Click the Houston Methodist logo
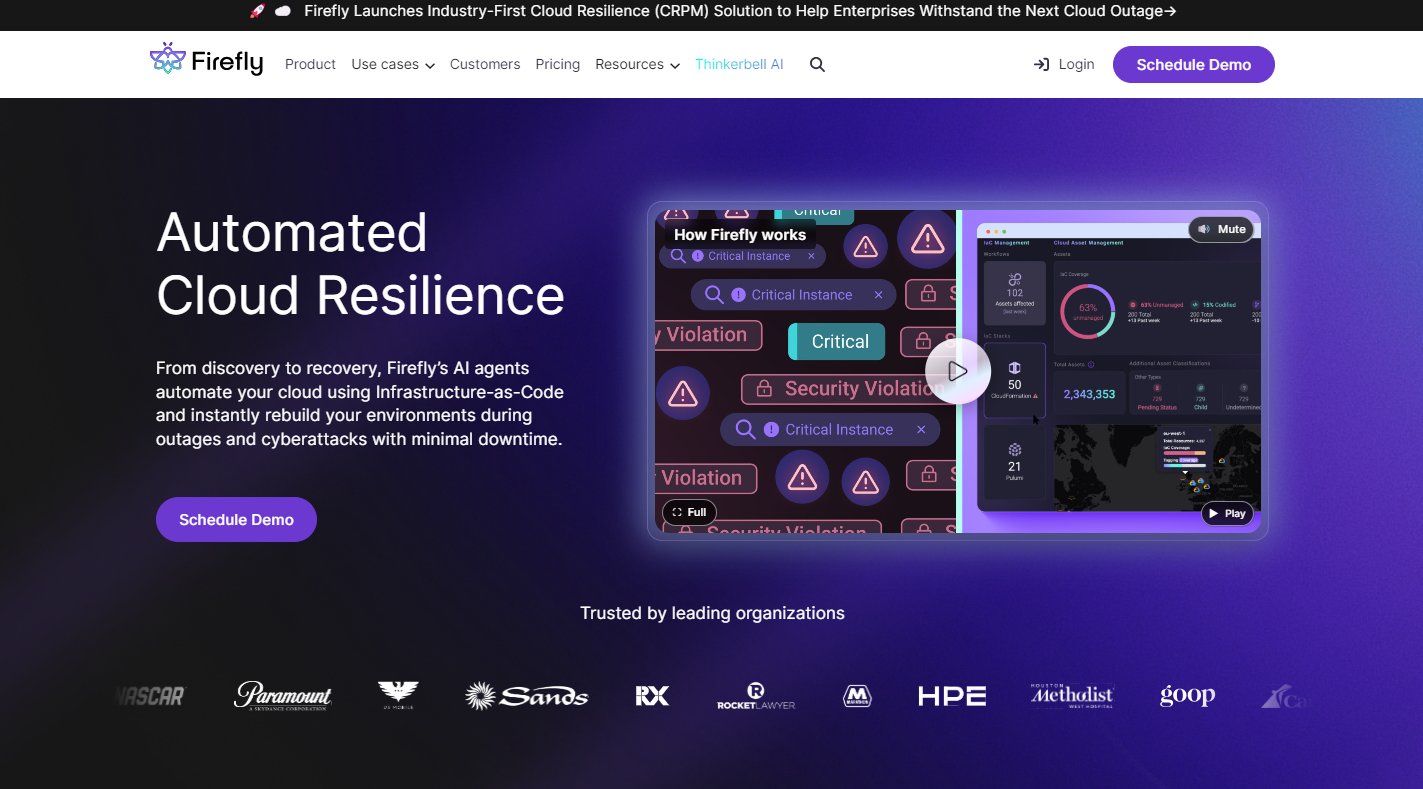1423x789 pixels. click(1072, 696)
